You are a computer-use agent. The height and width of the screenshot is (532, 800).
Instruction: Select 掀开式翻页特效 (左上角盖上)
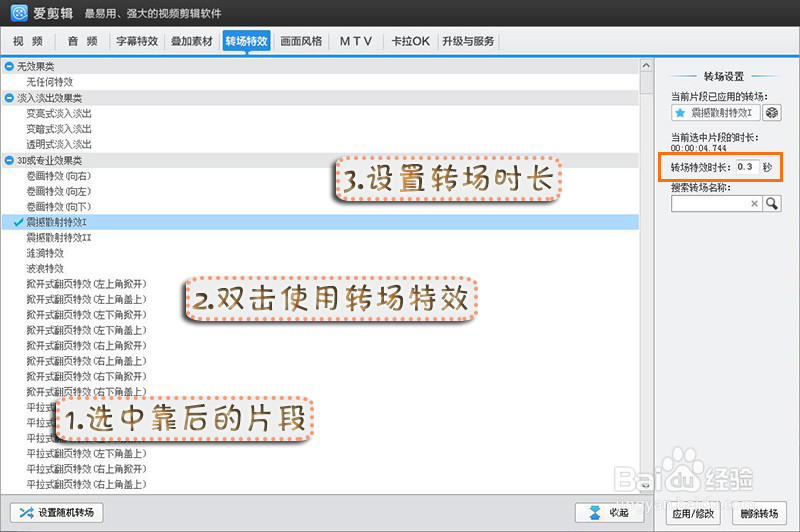point(86,299)
